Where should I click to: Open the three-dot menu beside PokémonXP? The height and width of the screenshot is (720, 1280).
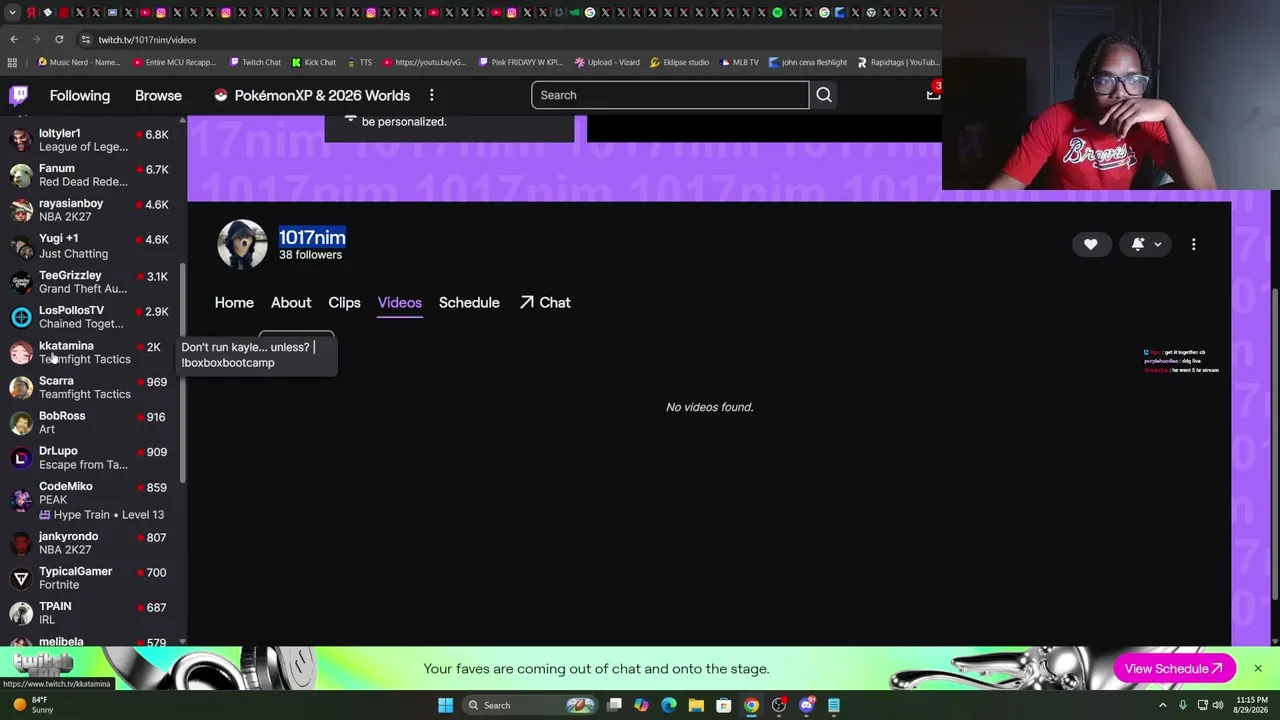(432, 95)
